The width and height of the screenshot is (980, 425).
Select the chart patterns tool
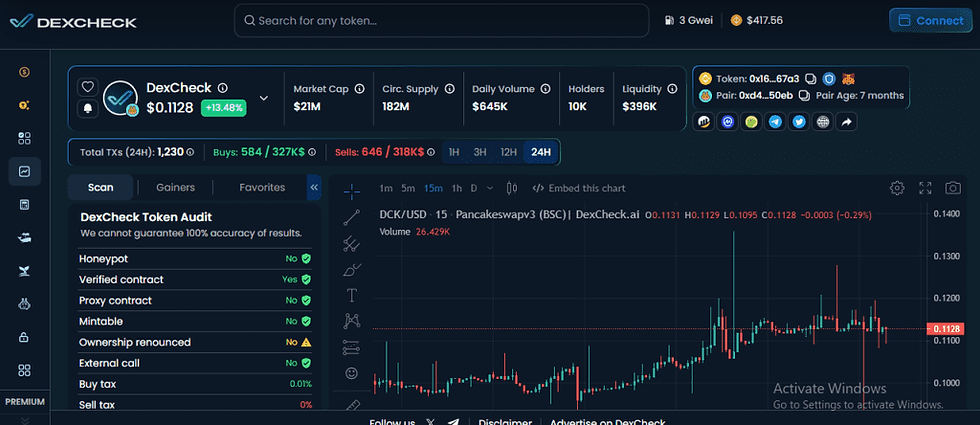point(352,321)
